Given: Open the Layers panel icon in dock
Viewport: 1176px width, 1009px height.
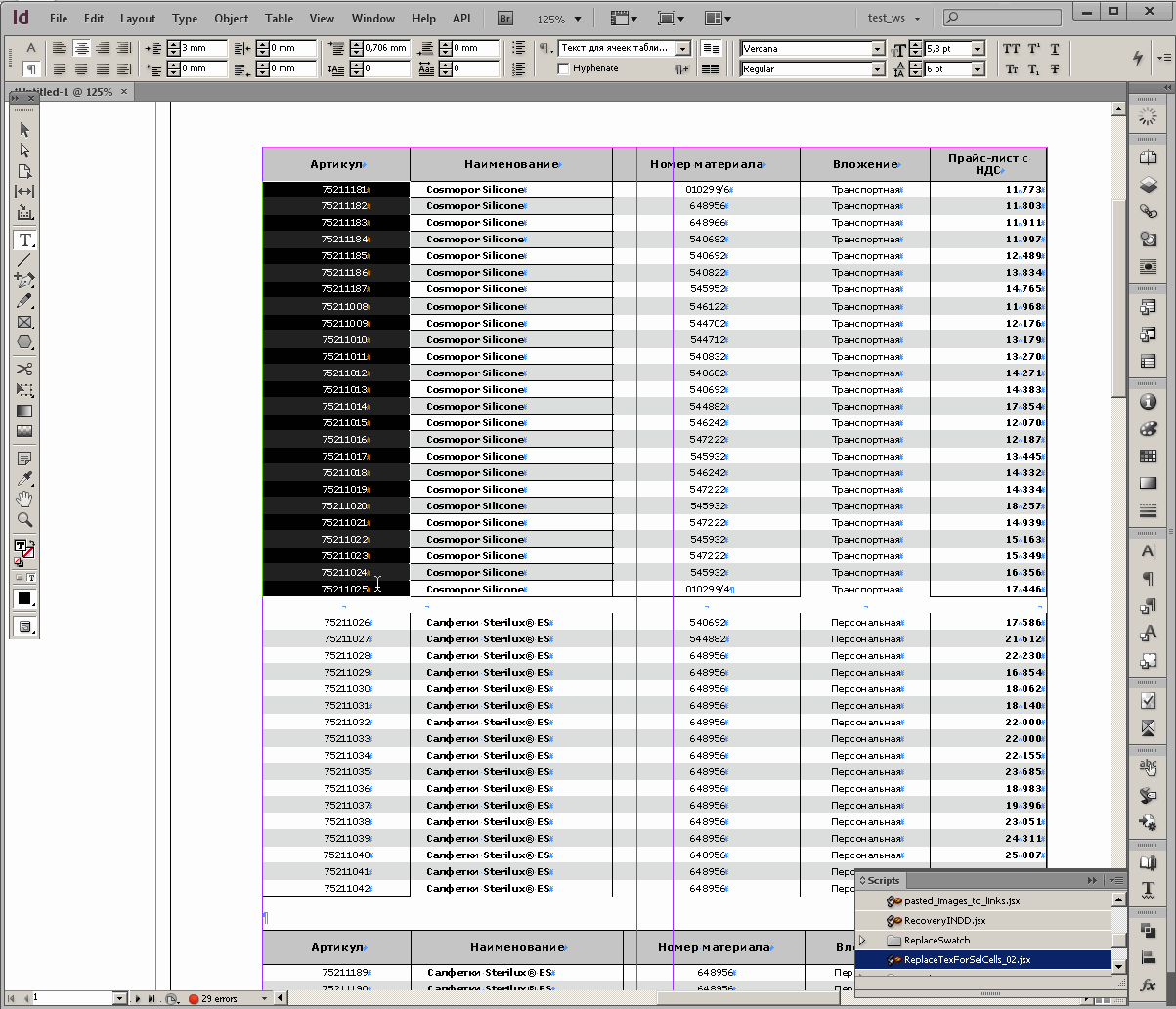Looking at the screenshot, I should pyautogui.click(x=1149, y=185).
